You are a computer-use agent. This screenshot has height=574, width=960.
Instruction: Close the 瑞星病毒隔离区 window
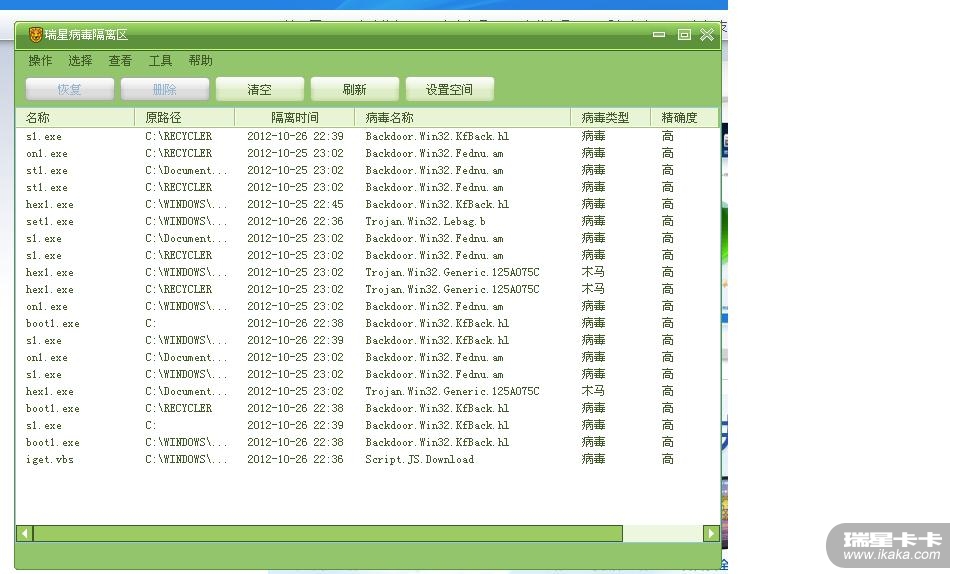pyautogui.click(x=707, y=35)
